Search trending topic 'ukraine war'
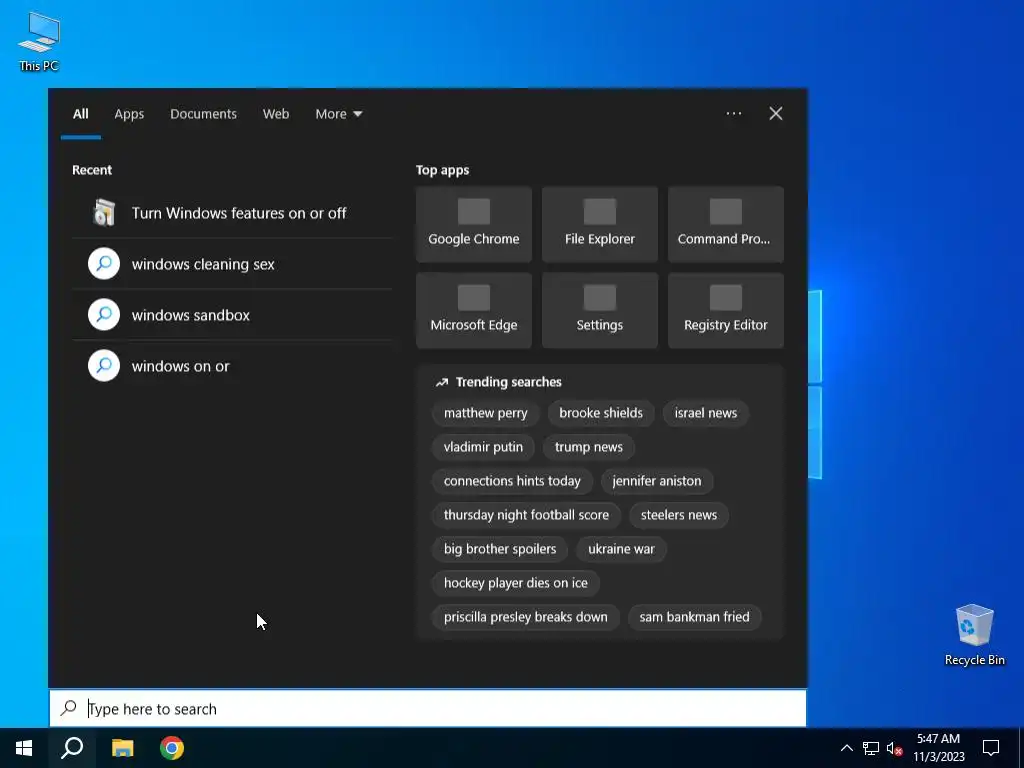Screen dimensions: 1024x768 pos(621,549)
